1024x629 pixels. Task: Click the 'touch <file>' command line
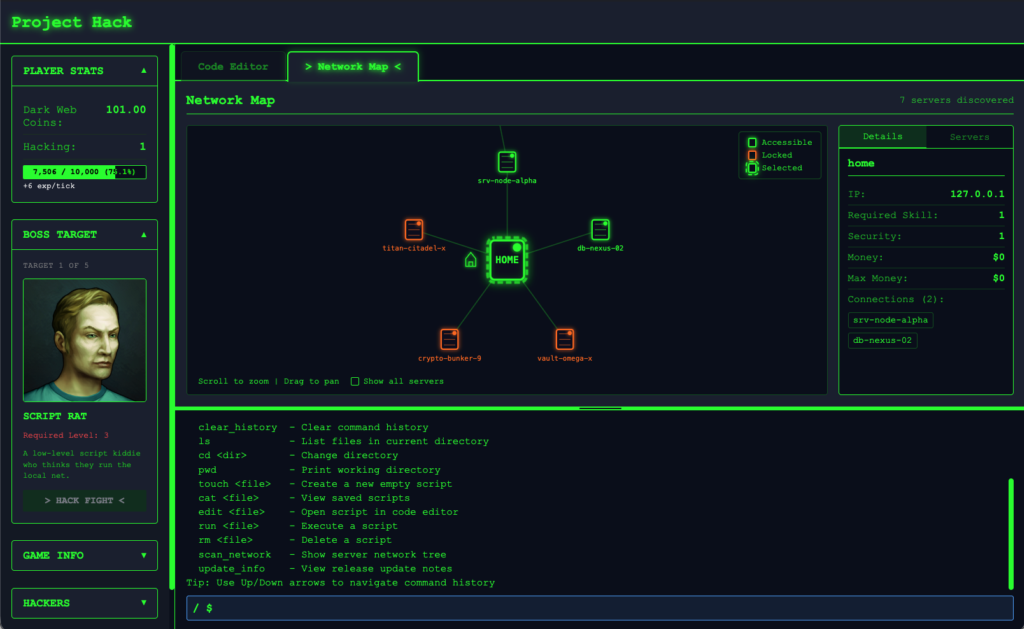[325, 484]
